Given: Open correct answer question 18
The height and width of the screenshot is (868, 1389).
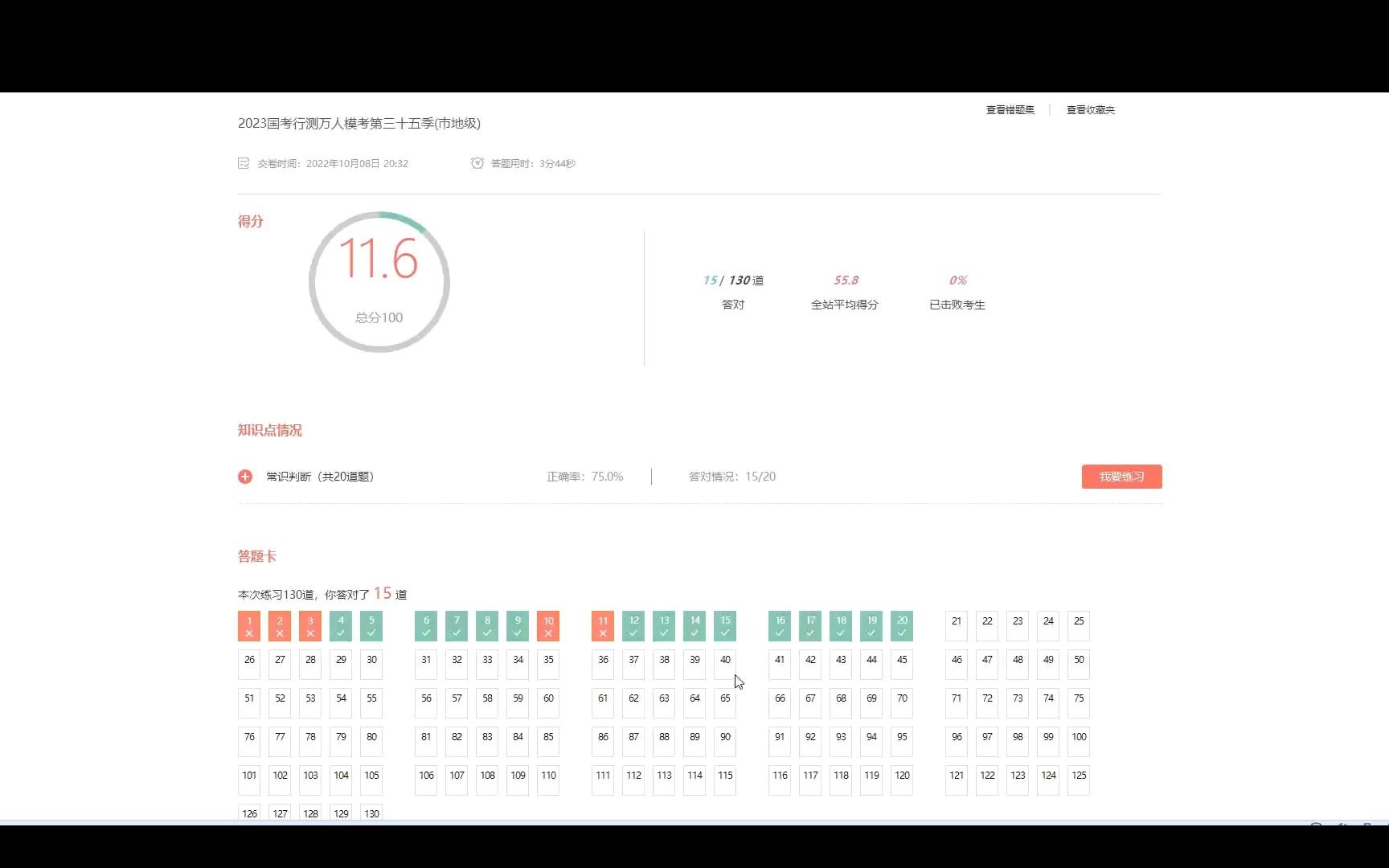Looking at the screenshot, I should click(841, 626).
